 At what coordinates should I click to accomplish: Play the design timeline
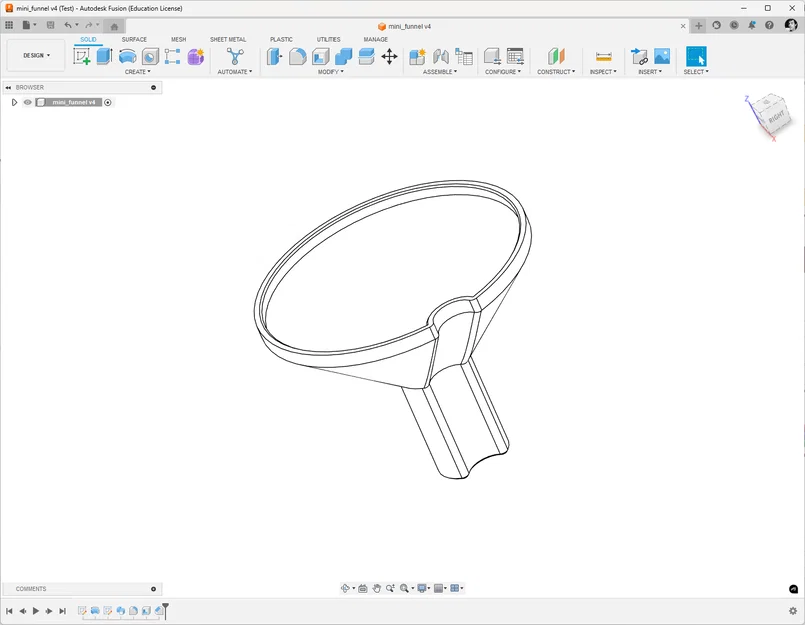pyautogui.click(x=36, y=611)
